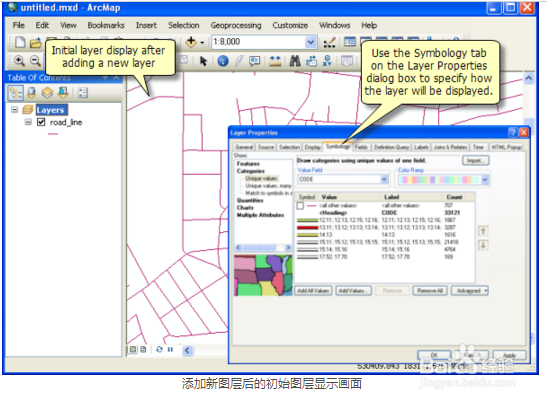547x402 pixels.
Task: Select the Measure ruler tool
Action: (x=275, y=61)
